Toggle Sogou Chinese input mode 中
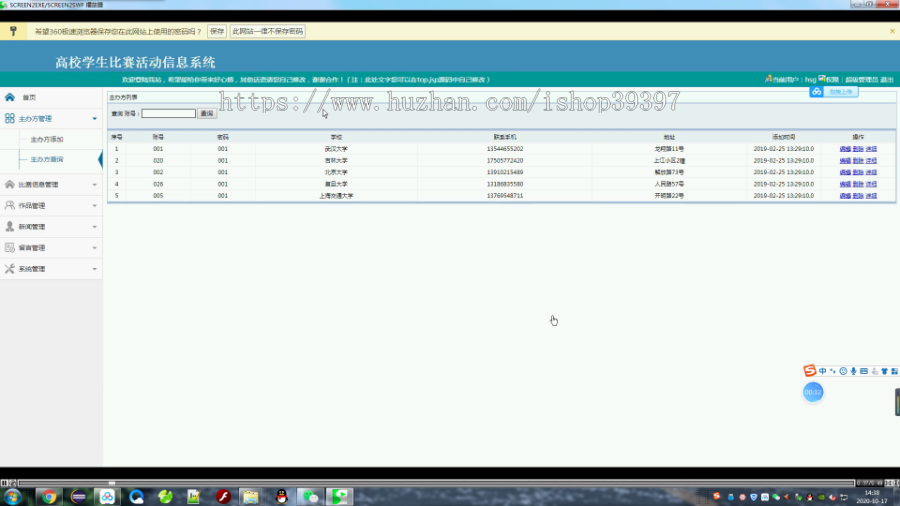Image resolution: width=900 pixels, height=506 pixels. [823, 371]
